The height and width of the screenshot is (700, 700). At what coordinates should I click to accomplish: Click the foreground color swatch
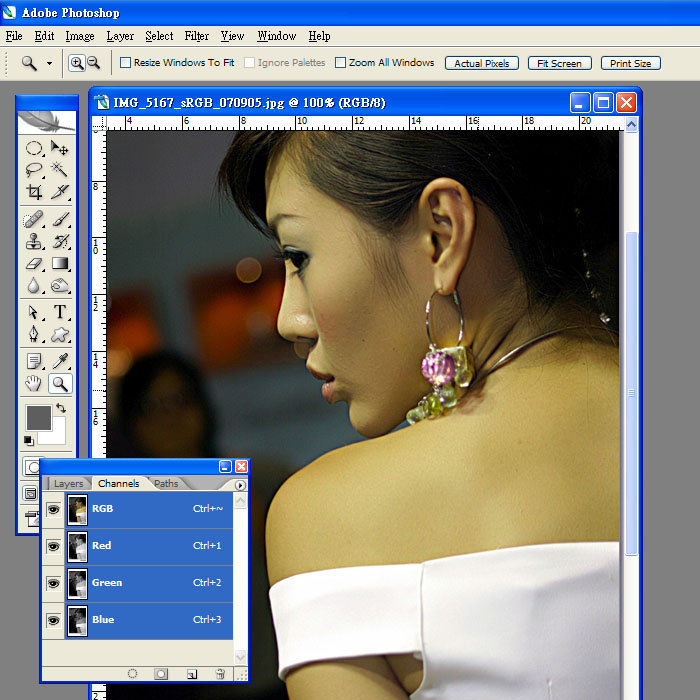[x=38, y=417]
